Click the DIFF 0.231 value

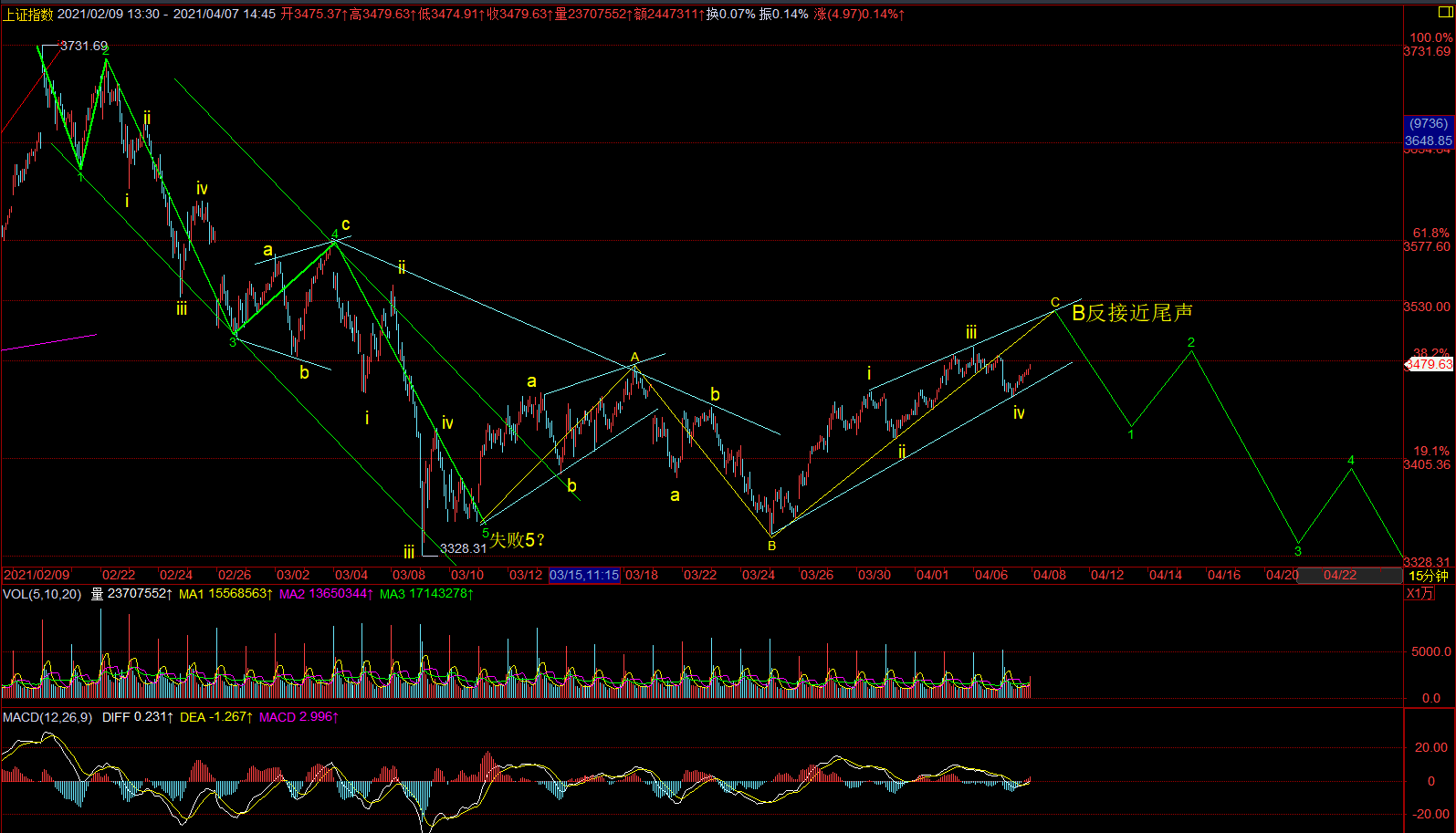click(x=138, y=717)
